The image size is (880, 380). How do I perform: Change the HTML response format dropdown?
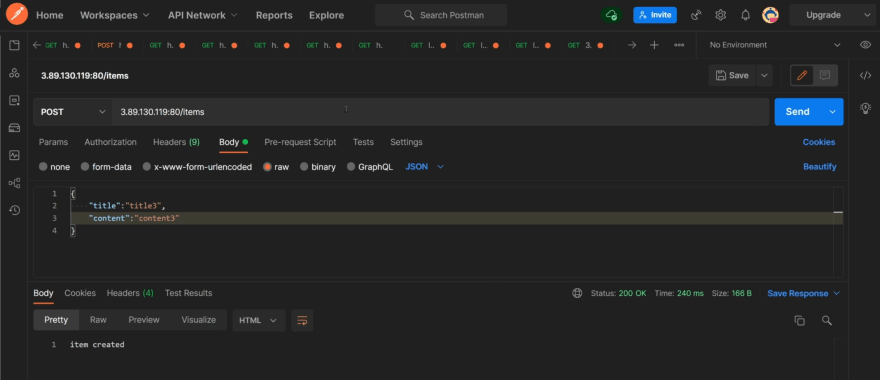(x=259, y=320)
